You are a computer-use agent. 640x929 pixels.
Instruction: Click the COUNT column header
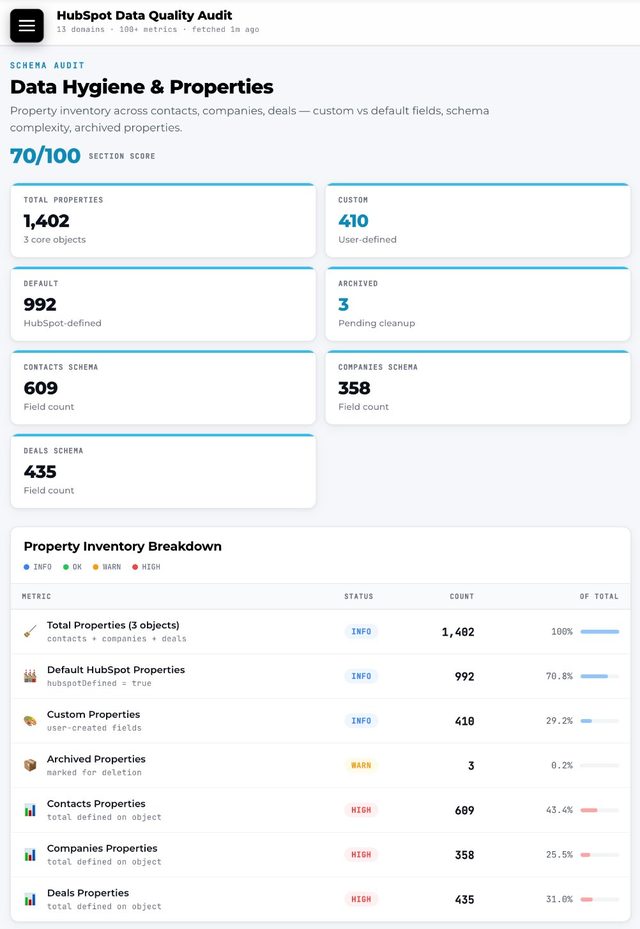tap(462, 596)
